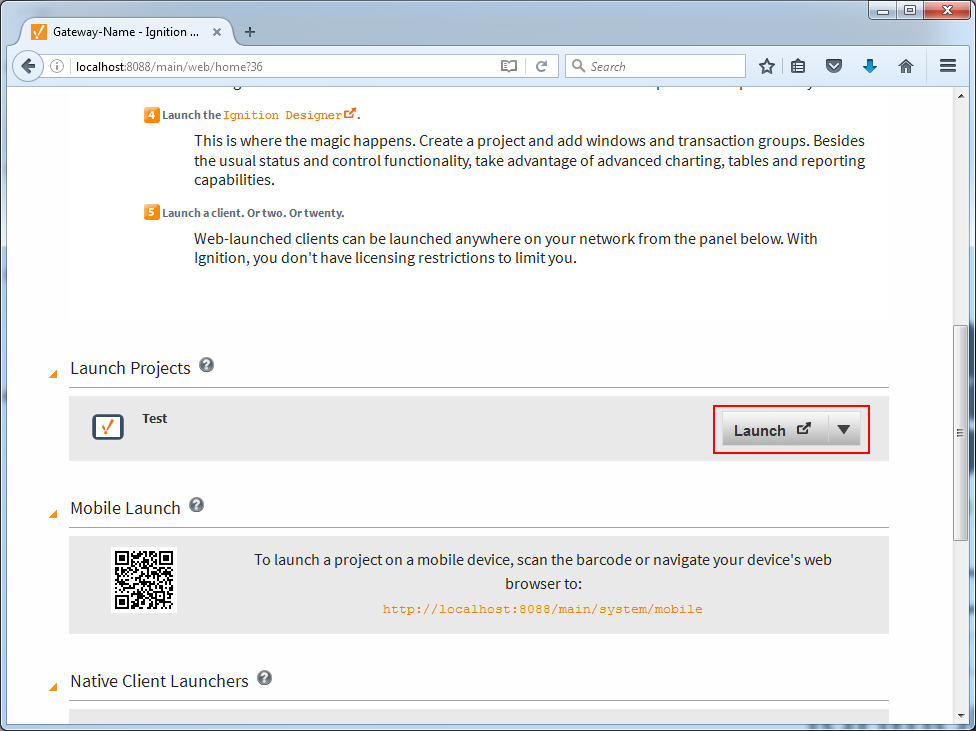Reload the page using the refresh icon
Viewport: 976px width, 731px height.
click(x=542, y=66)
